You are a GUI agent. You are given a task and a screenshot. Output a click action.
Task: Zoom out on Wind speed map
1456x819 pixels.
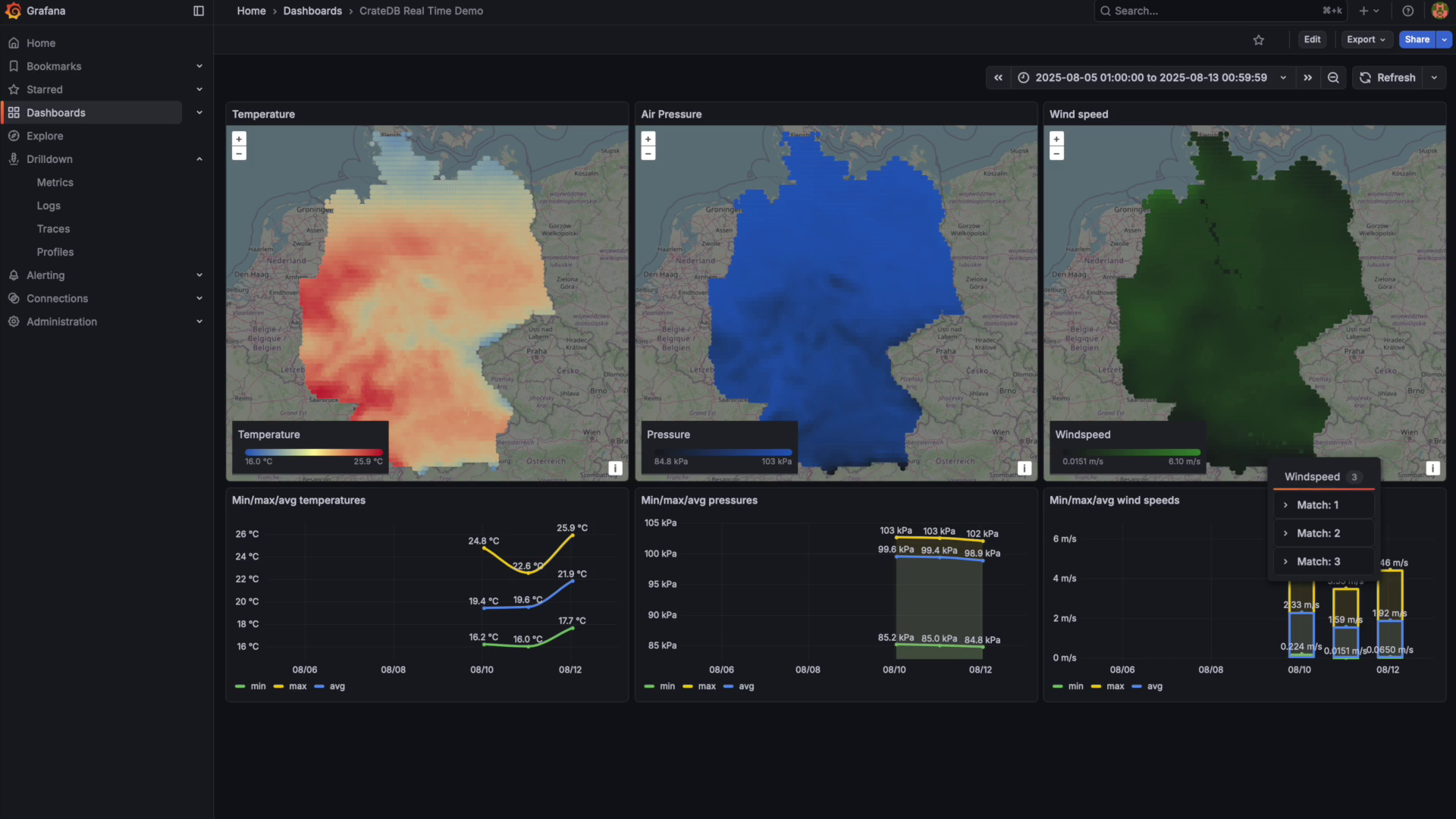[1056, 153]
